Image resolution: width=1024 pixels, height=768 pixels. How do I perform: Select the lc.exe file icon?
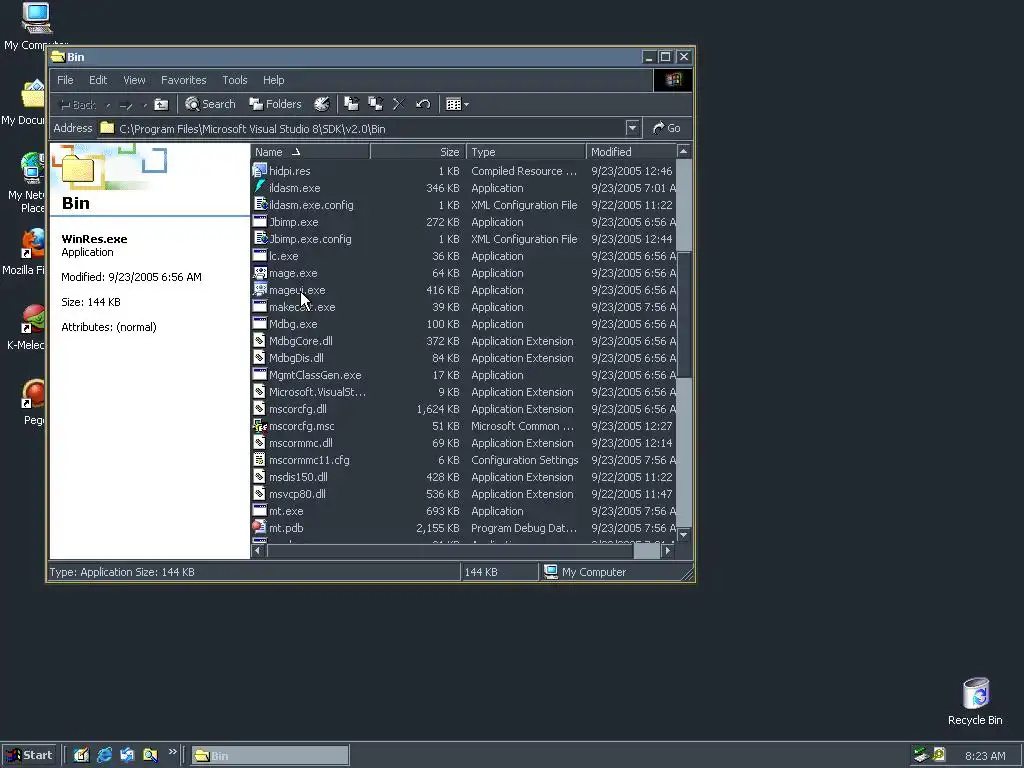[259, 255]
